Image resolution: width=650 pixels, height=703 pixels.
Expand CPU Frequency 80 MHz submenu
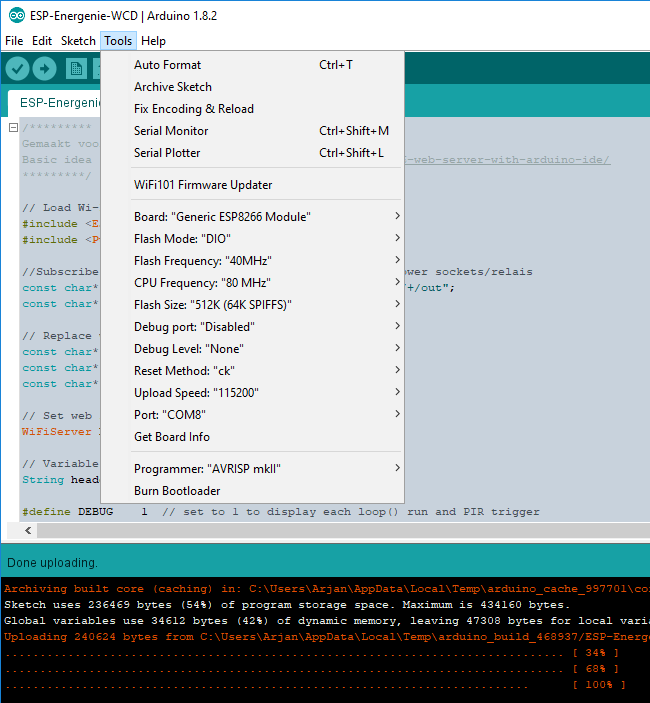252,282
